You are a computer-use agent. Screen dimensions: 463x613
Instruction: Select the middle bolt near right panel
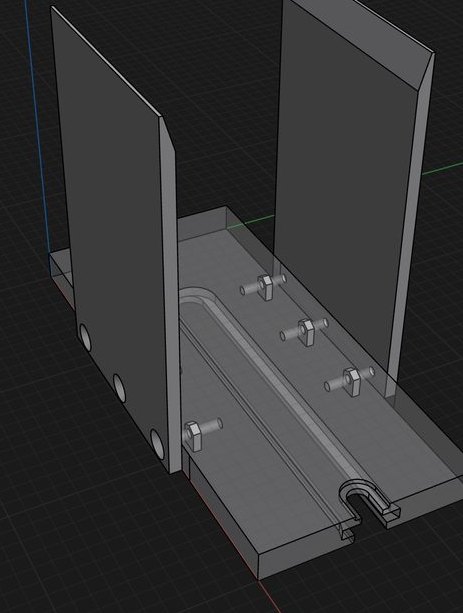pos(304,331)
